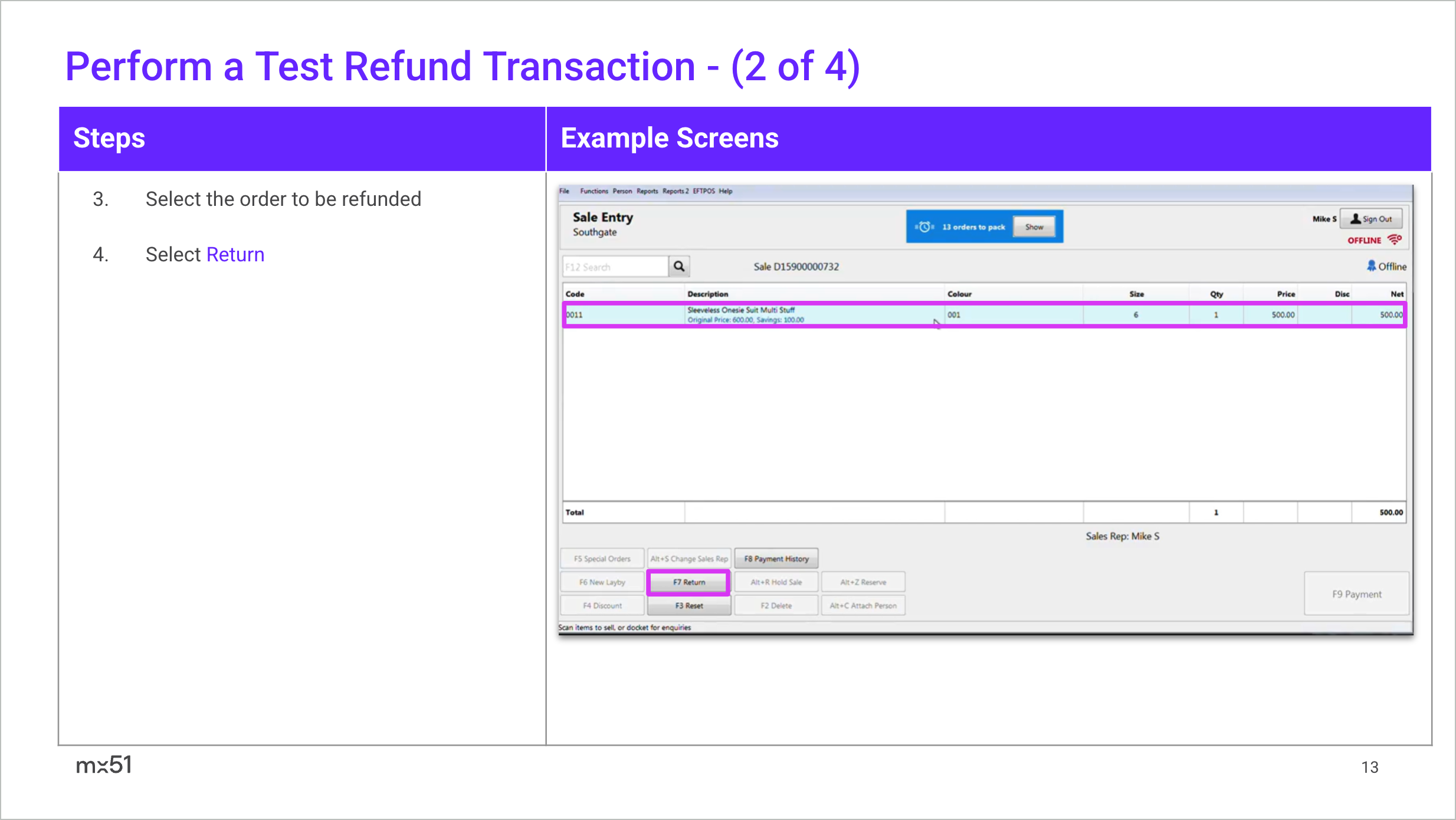Click the F9 Payment button
1456x820 pixels.
tap(1356, 594)
